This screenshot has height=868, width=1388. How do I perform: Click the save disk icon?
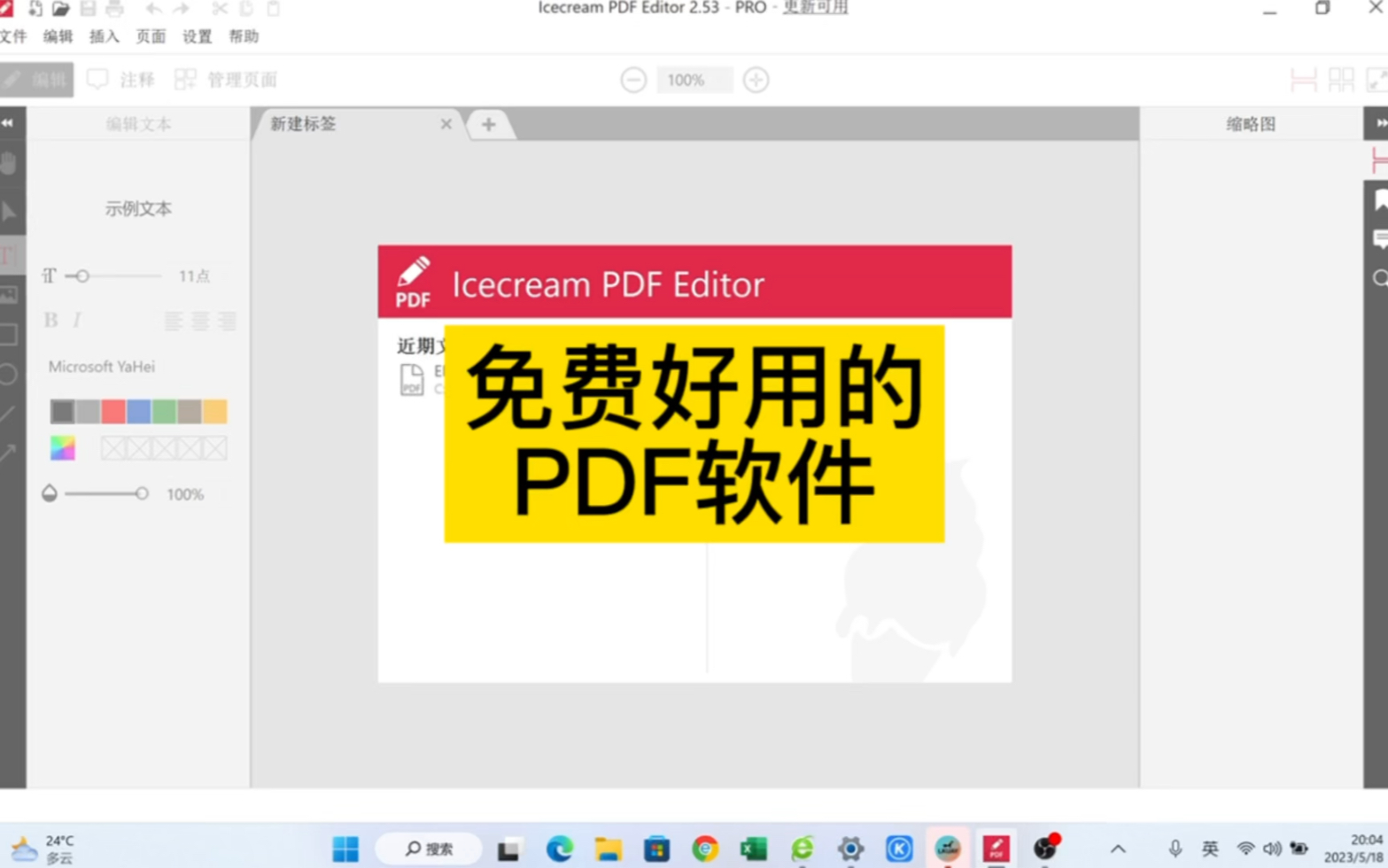(88, 9)
